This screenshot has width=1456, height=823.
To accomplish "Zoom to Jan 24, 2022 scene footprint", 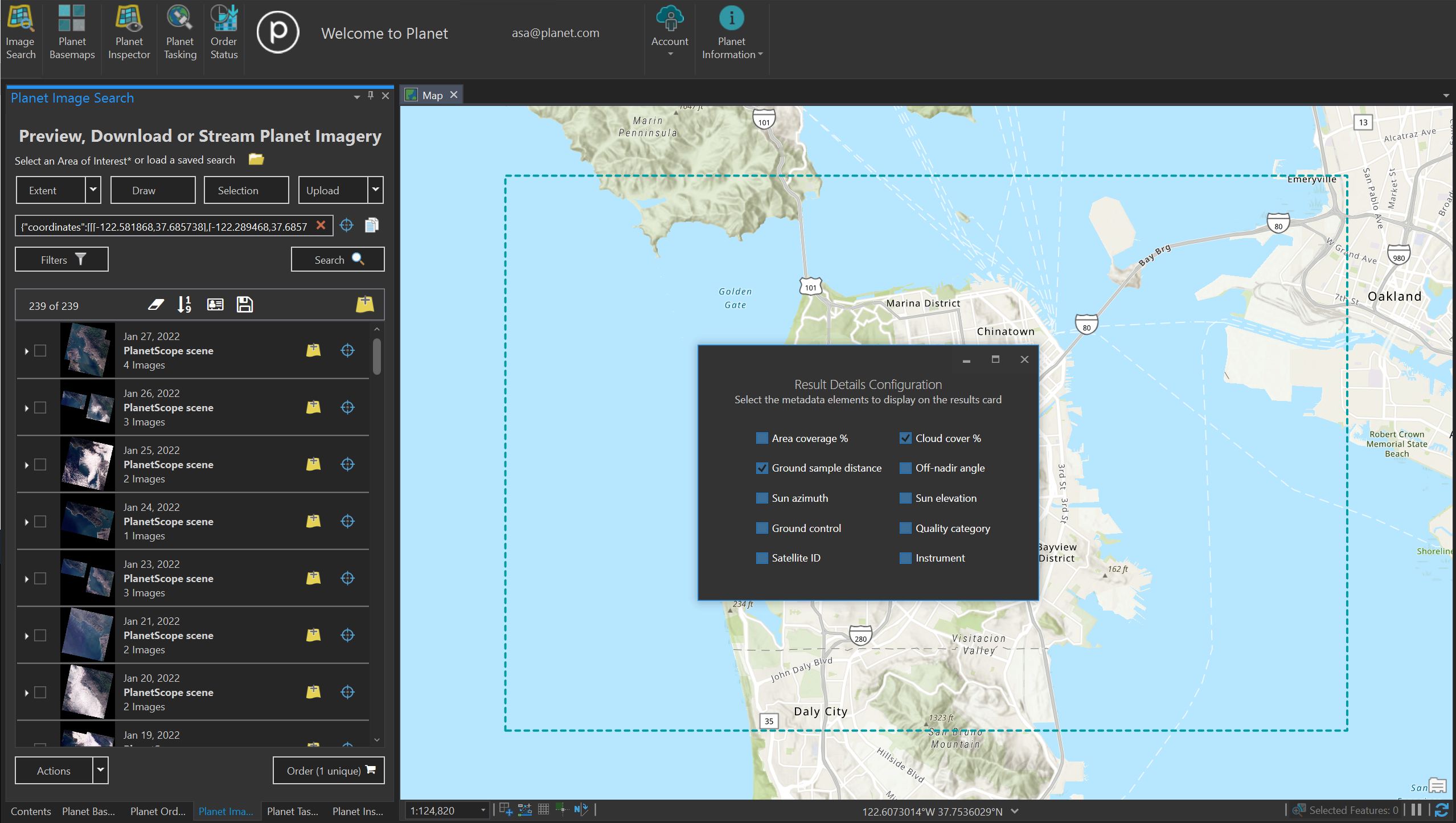I will (347, 521).
